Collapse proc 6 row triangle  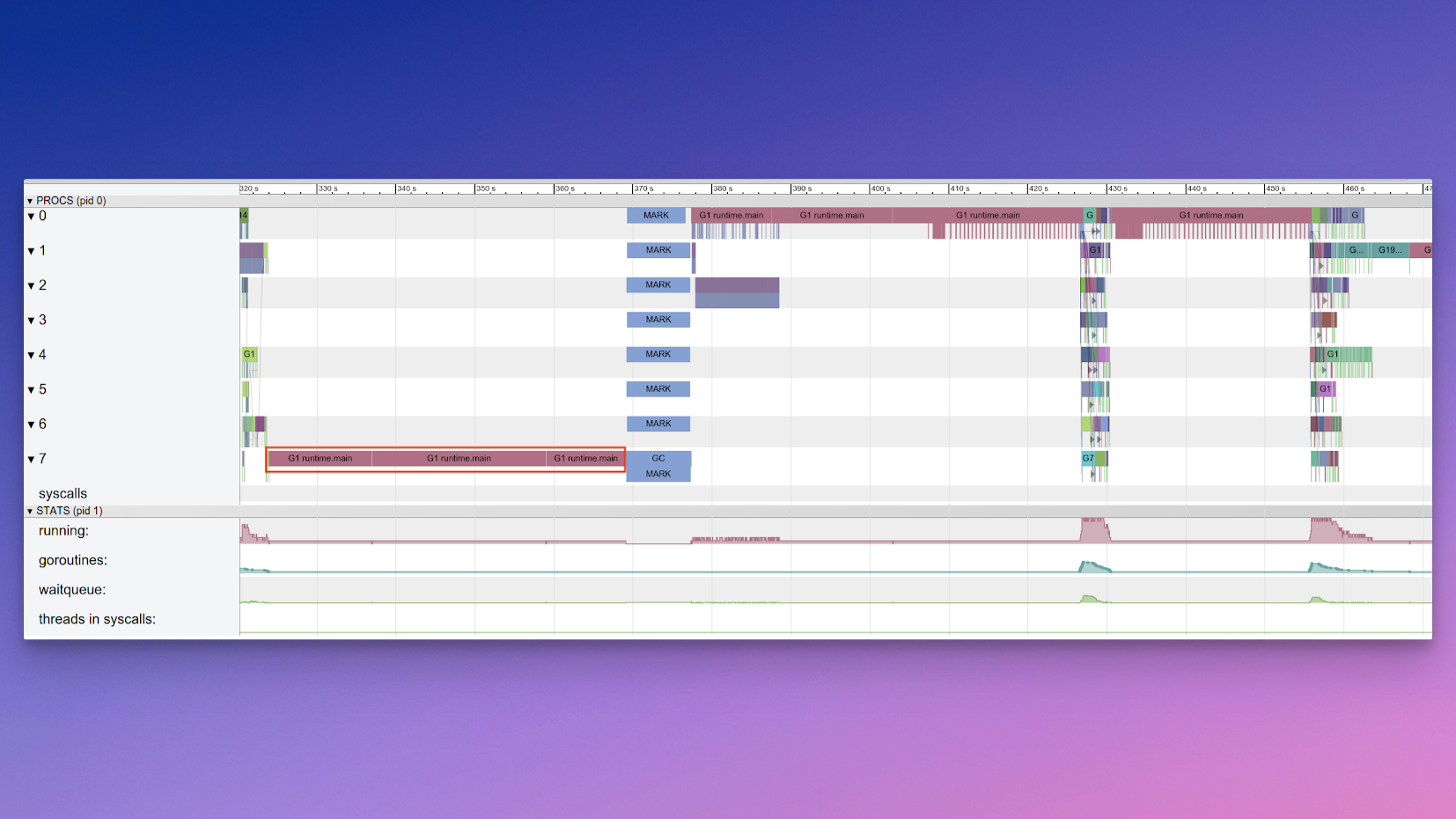31,424
